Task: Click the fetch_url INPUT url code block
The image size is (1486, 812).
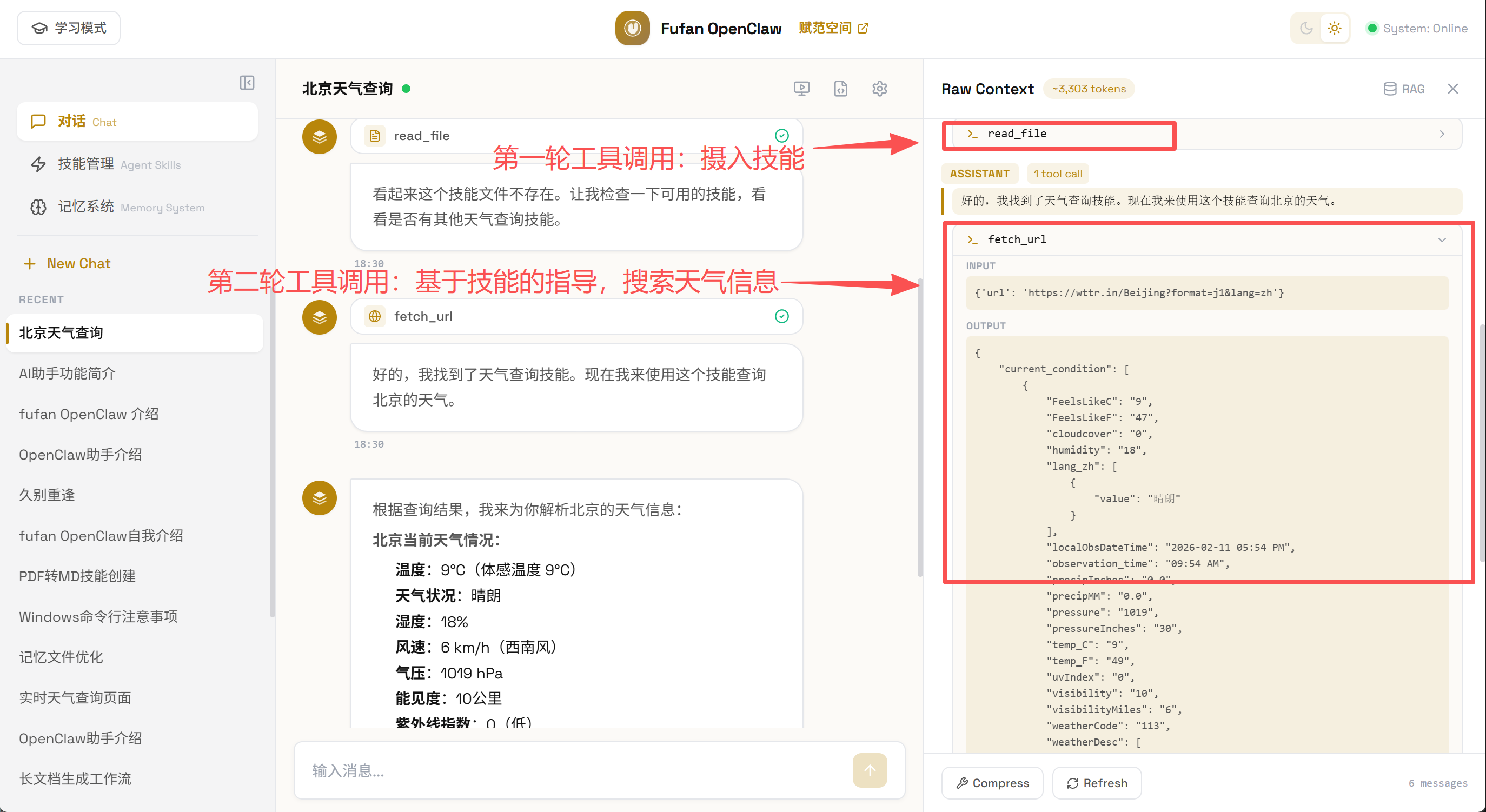Action: (1207, 293)
